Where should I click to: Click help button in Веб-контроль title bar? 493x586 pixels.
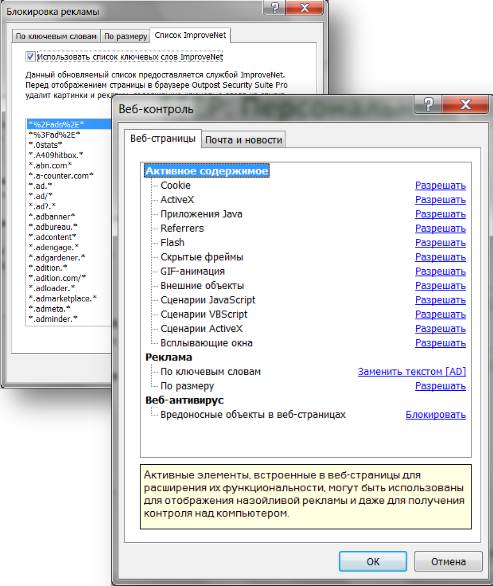(428, 104)
